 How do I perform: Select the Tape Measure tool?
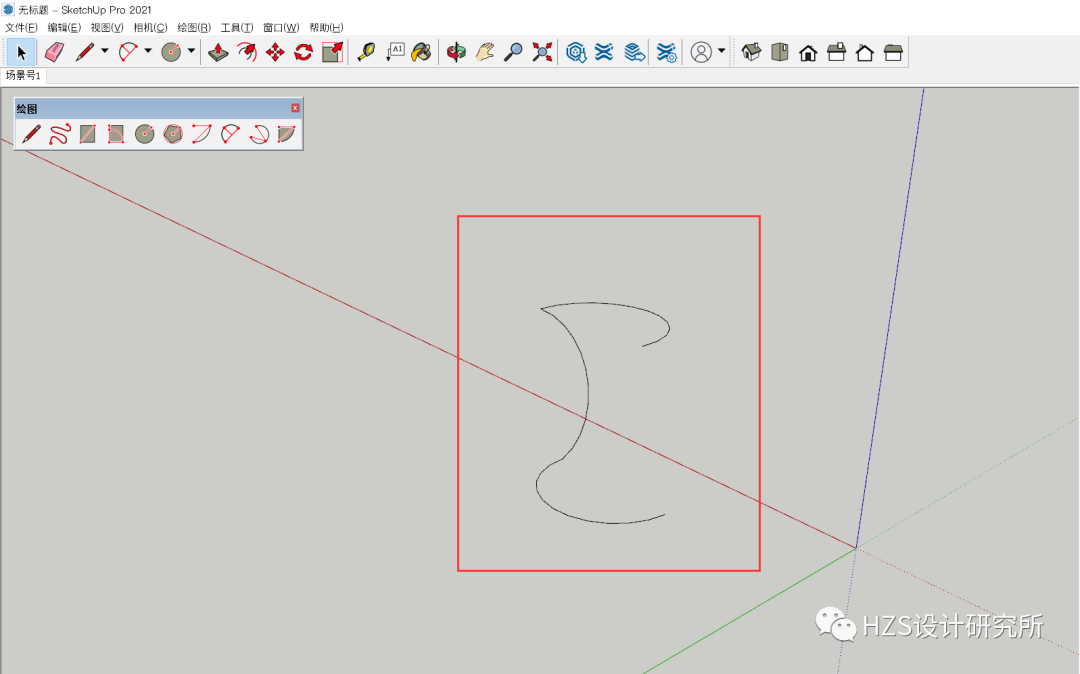pyautogui.click(x=366, y=52)
